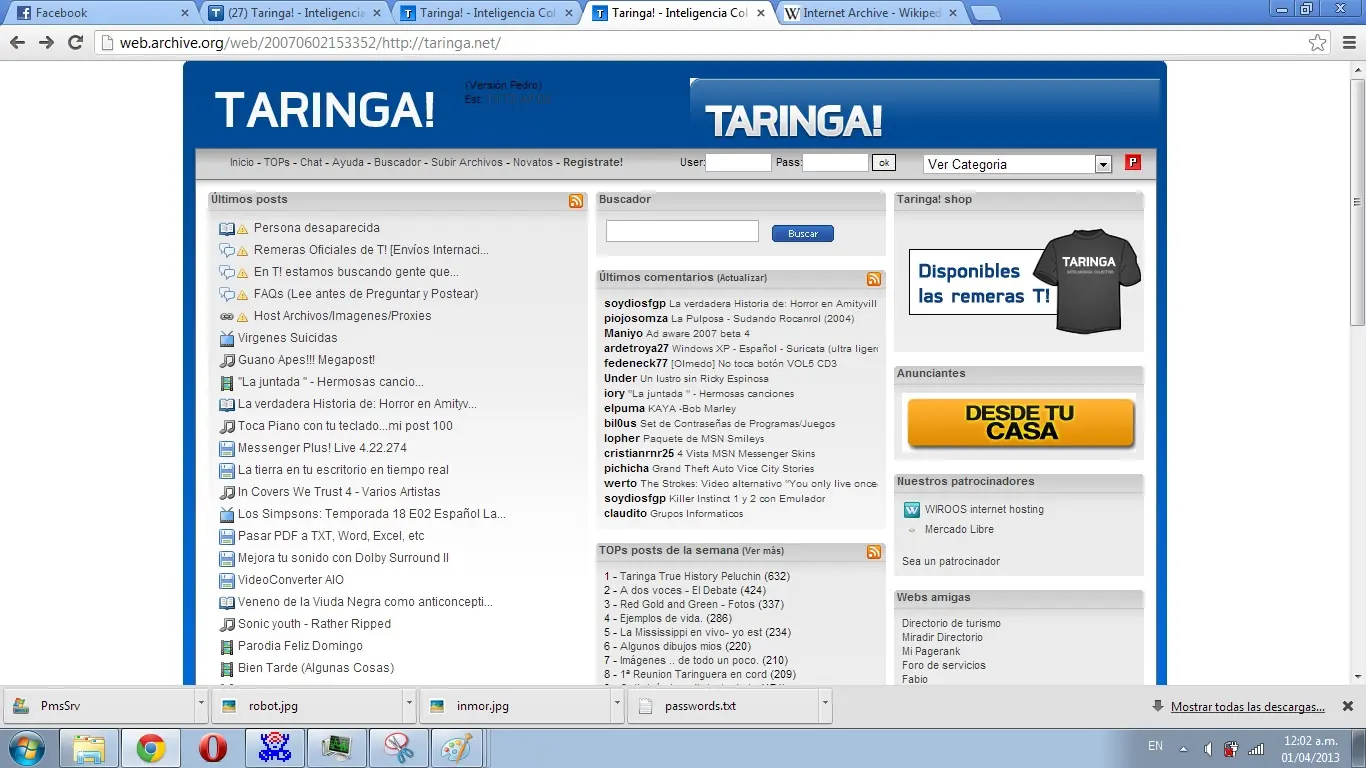The image size is (1366, 768).
Task: Click the EN language indicator in tray
Action: click(x=1155, y=747)
